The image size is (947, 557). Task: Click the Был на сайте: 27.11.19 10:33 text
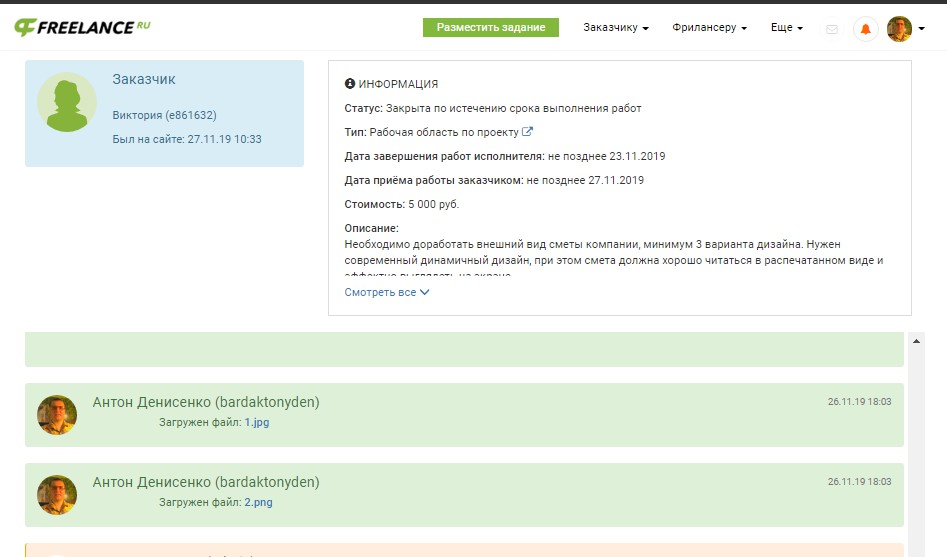187,139
